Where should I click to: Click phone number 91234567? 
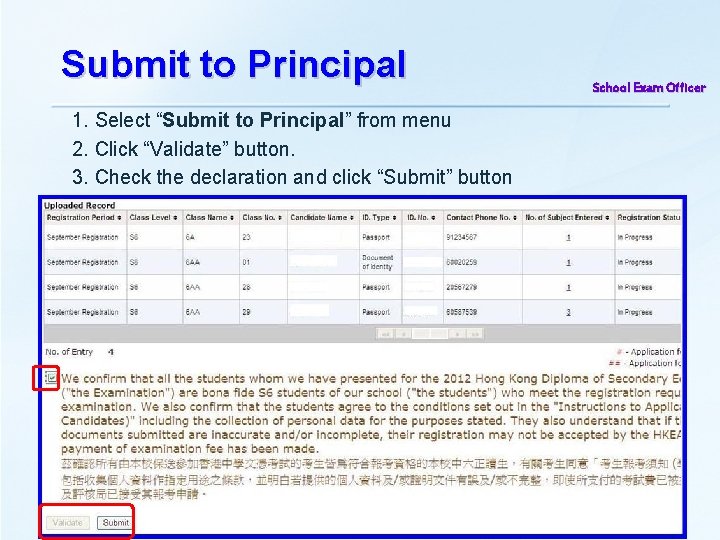(461, 237)
